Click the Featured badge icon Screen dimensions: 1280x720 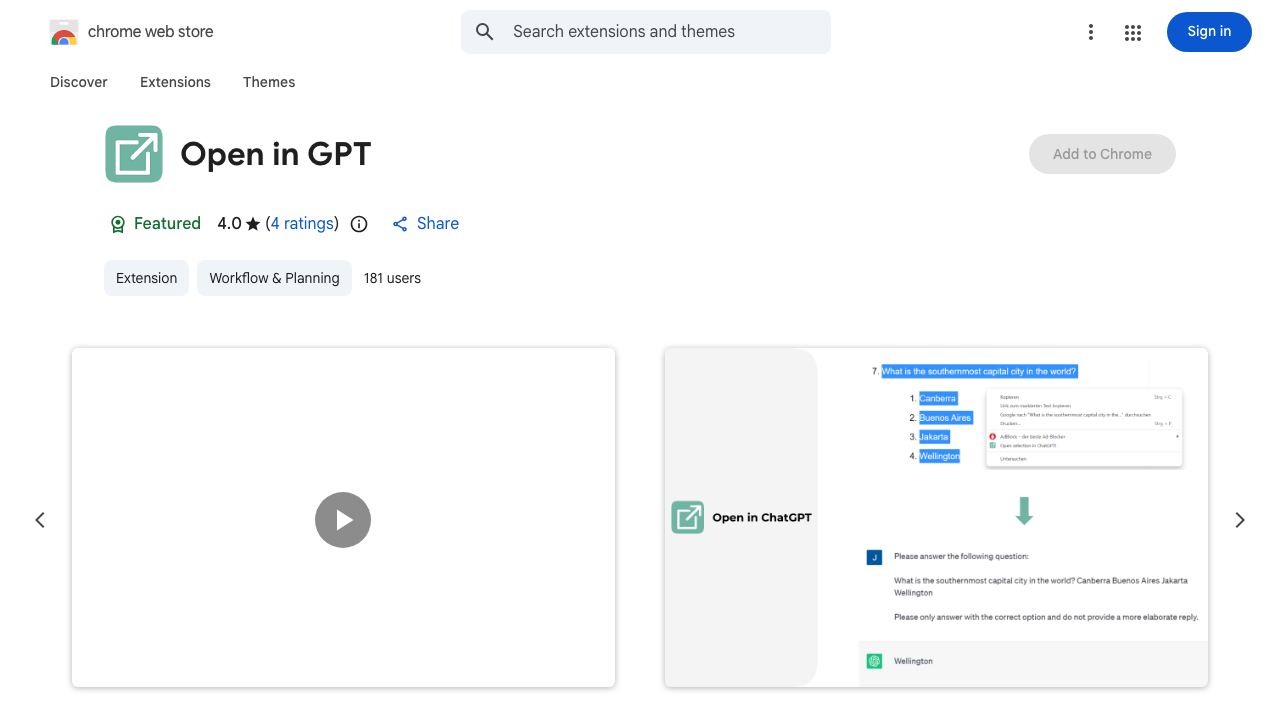click(x=118, y=224)
